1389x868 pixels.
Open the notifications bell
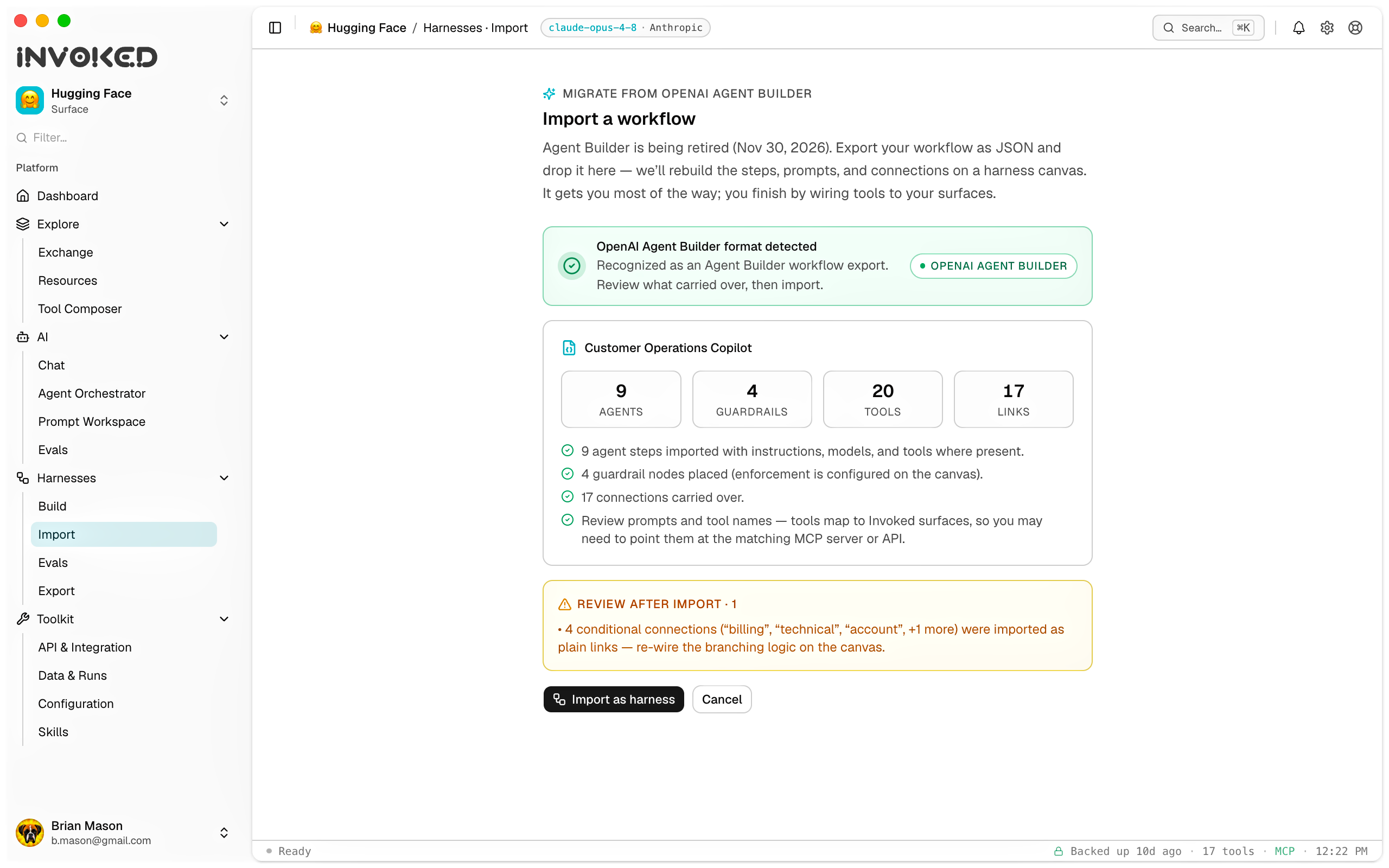point(1298,28)
